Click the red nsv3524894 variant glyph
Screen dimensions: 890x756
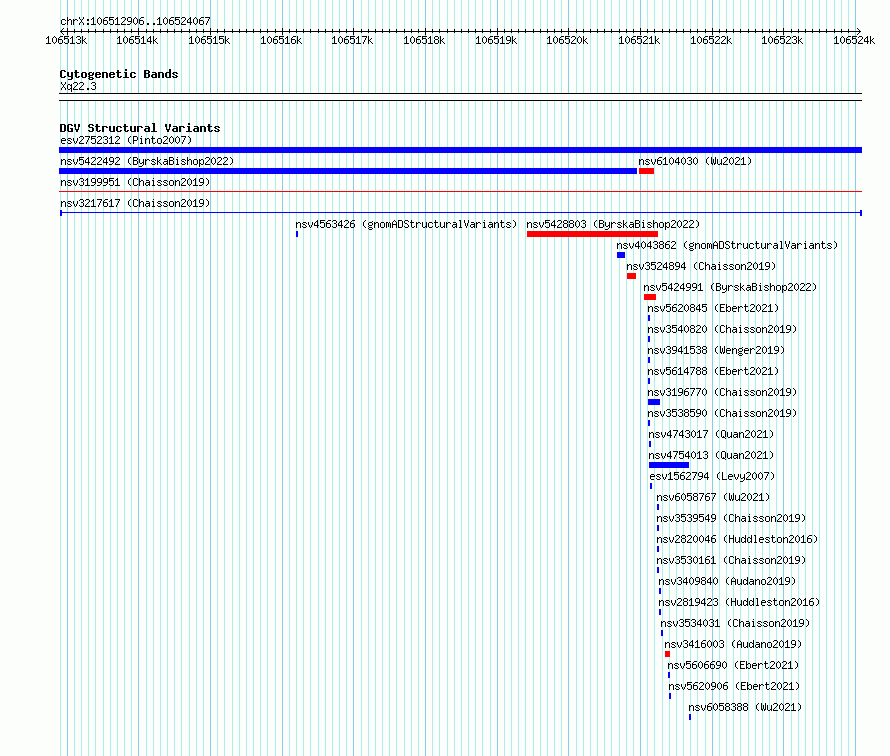coord(631,276)
